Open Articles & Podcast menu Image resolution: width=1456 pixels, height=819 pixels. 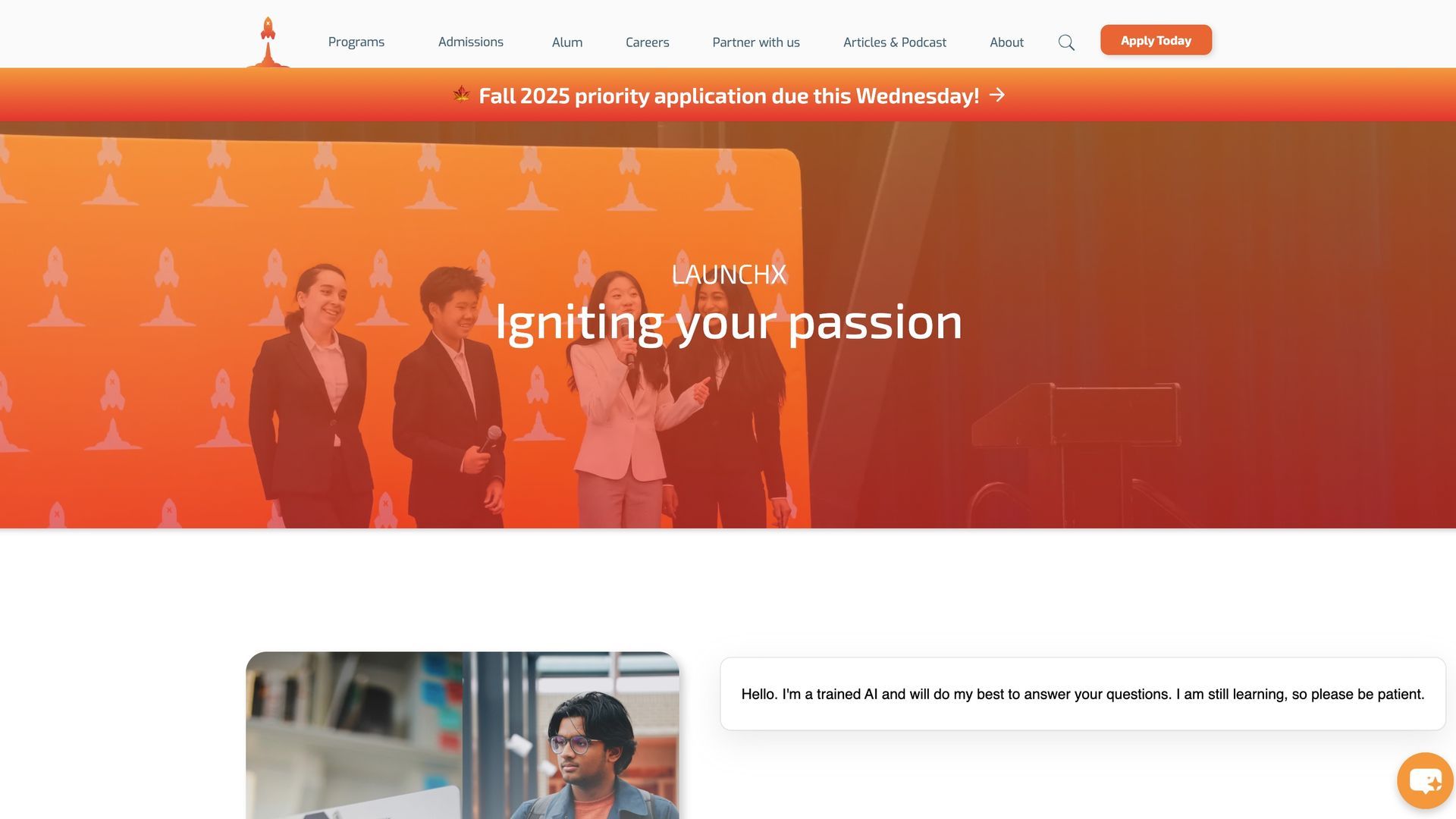[x=895, y=42]
